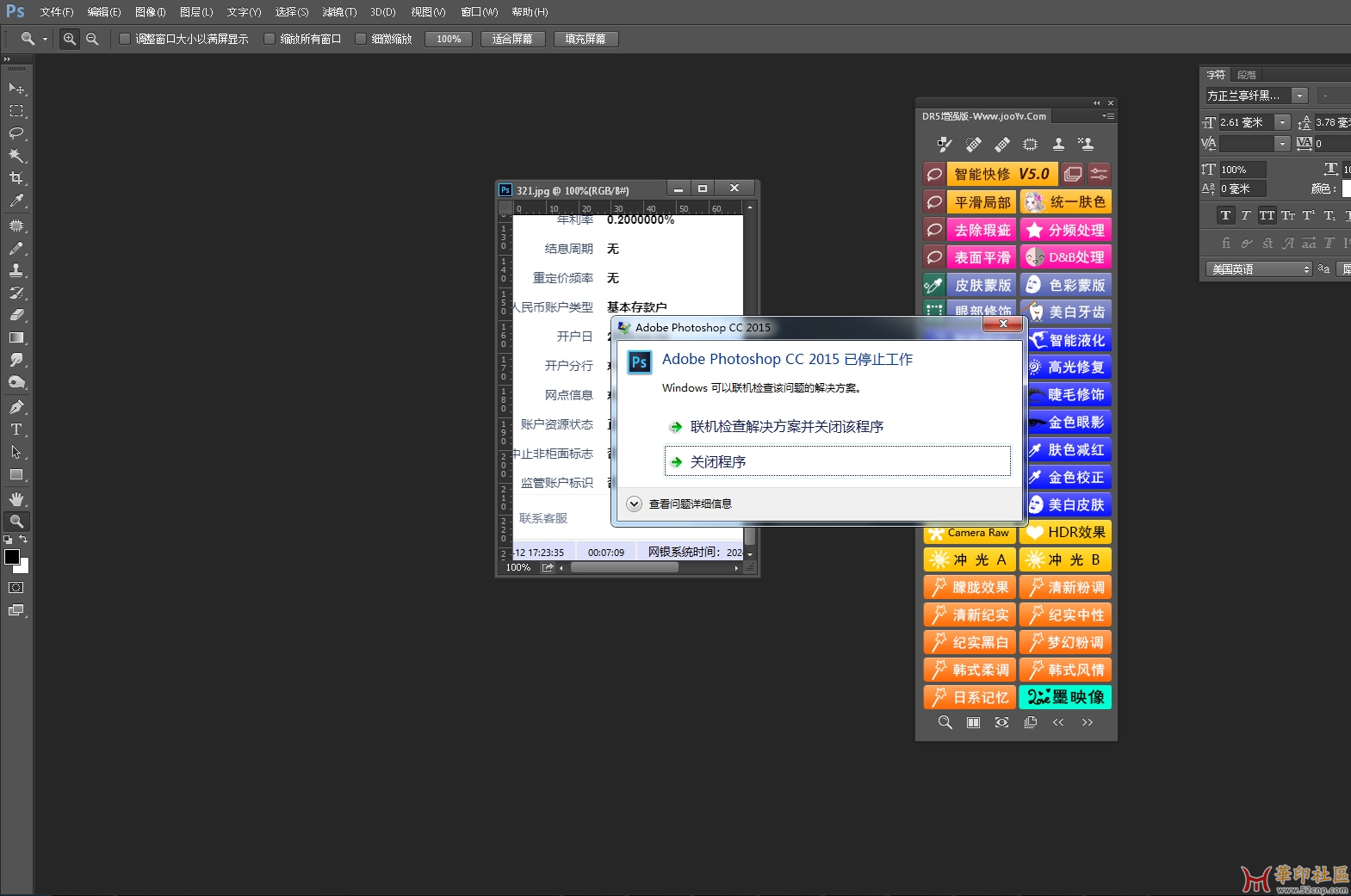The height and width of the screenshot is (896, 1351).
Task: Select the Horizontal Type tool
Action: (16, 429)
